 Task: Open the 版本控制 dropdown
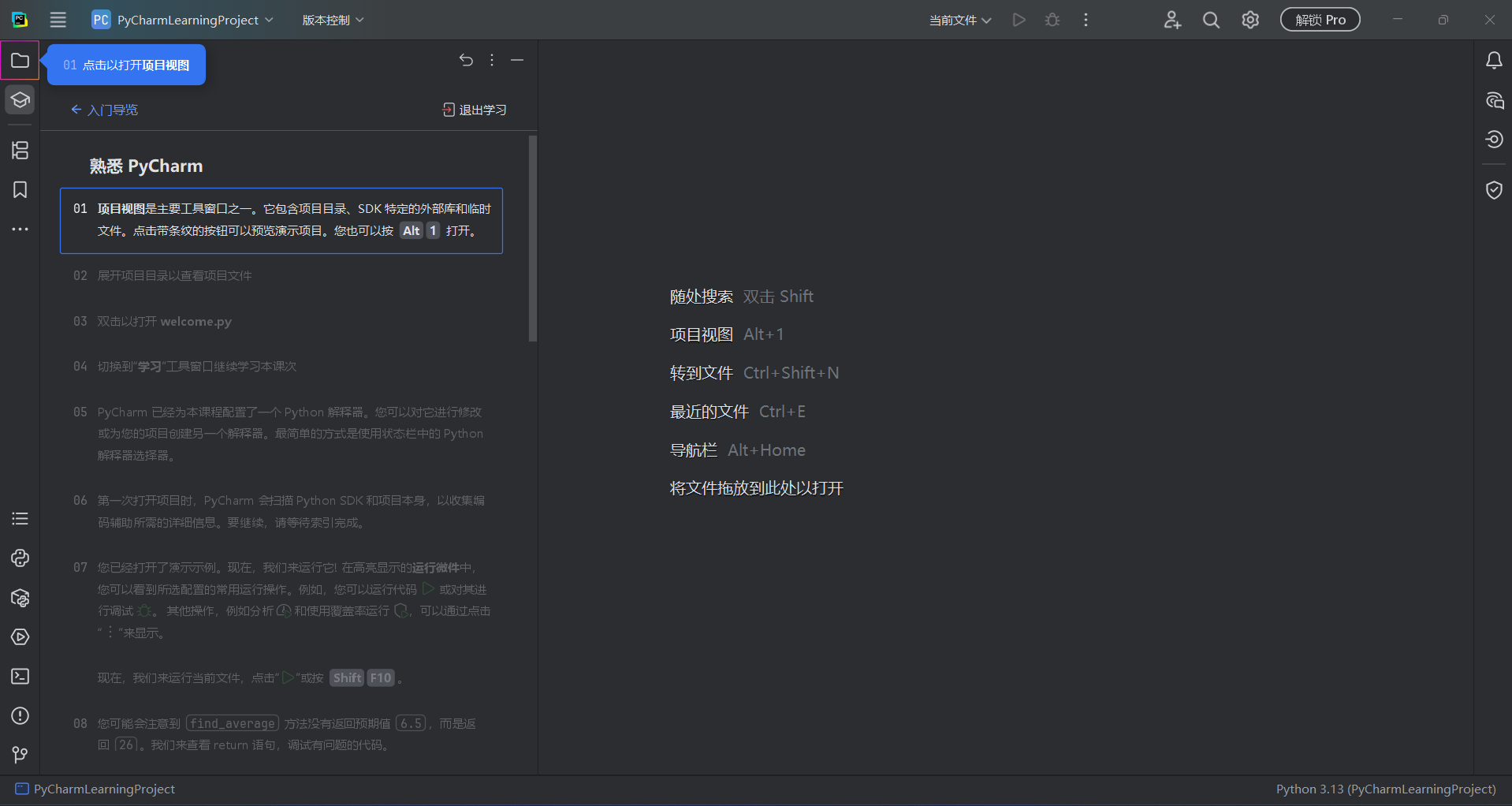click(332, 20)
